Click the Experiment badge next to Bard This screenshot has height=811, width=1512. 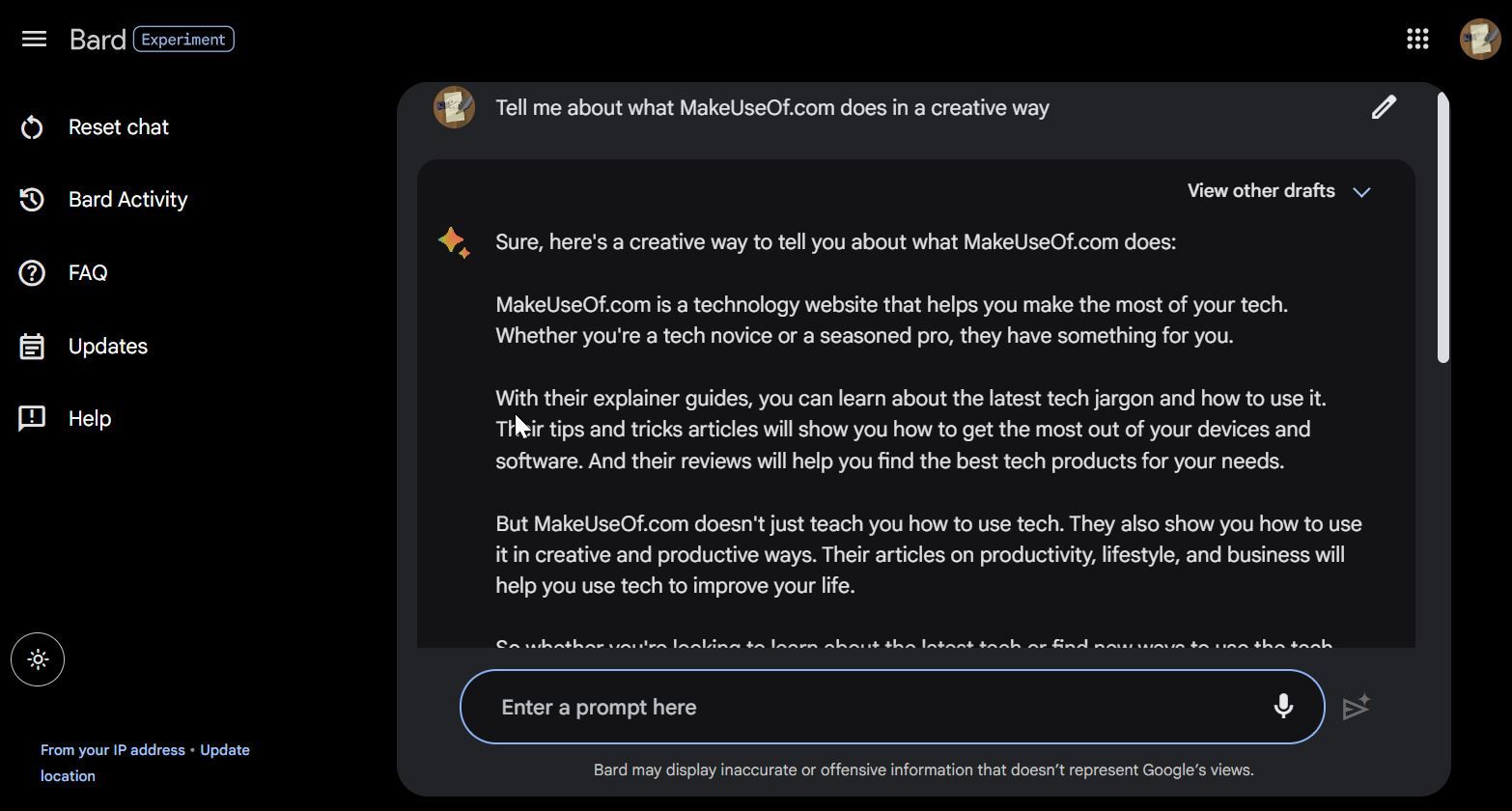click(x=183, y=40)
